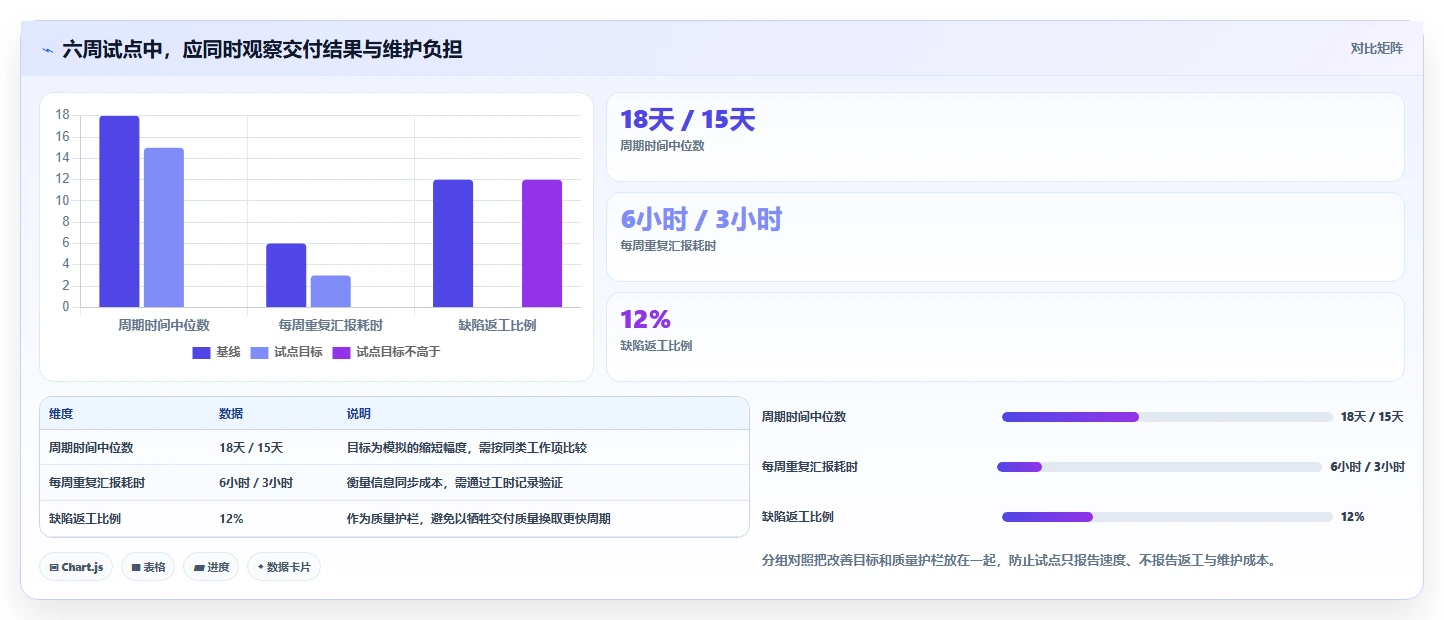Image resolution: width=1444 pixels, height=620 pixels.
Task: Click the 基线 bar for 周期时间中位数
Action: click(x=119, y=211)
